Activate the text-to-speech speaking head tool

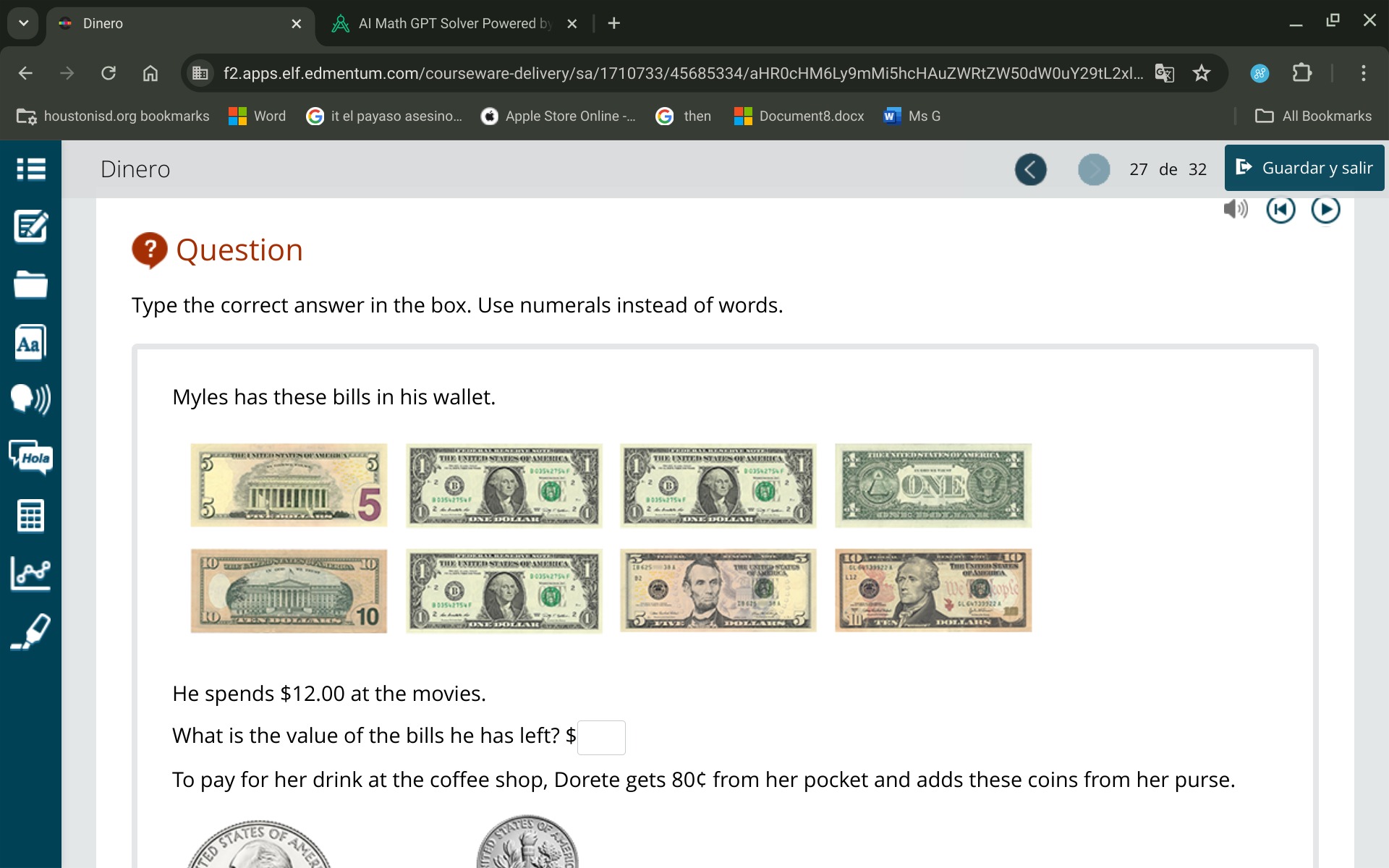point(30,399)
